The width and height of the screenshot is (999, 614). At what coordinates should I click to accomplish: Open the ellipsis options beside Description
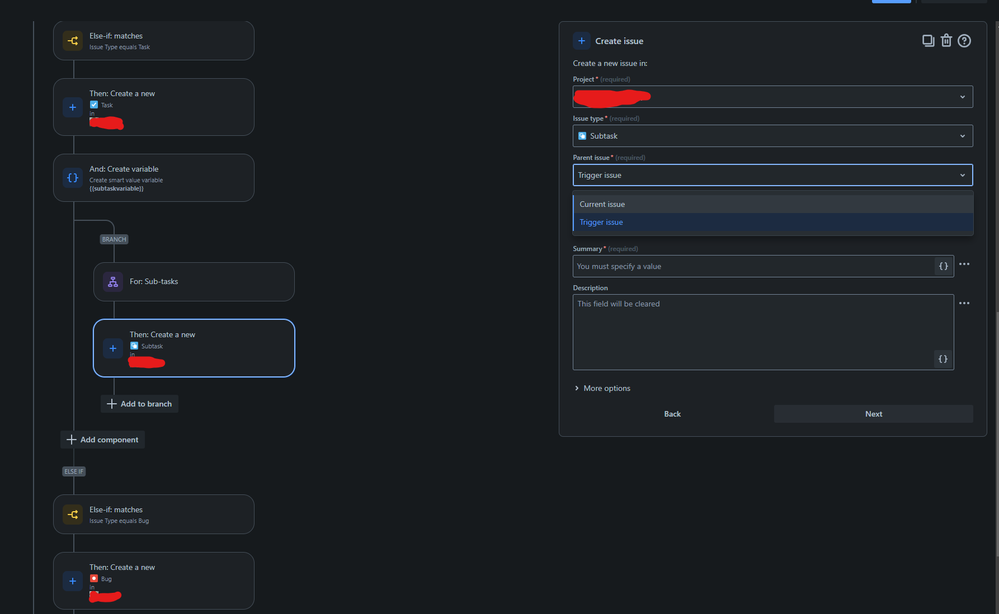963,302
